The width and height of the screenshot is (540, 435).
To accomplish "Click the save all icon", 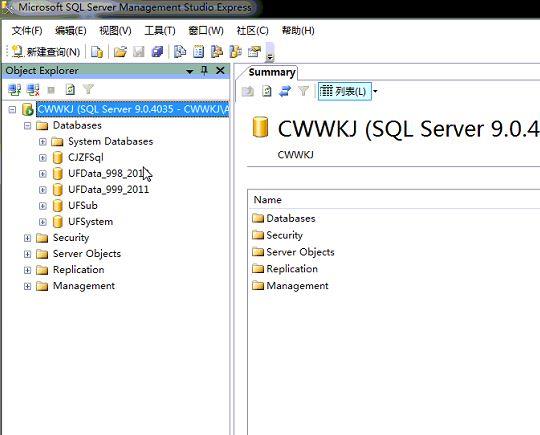I will (157, 52).
